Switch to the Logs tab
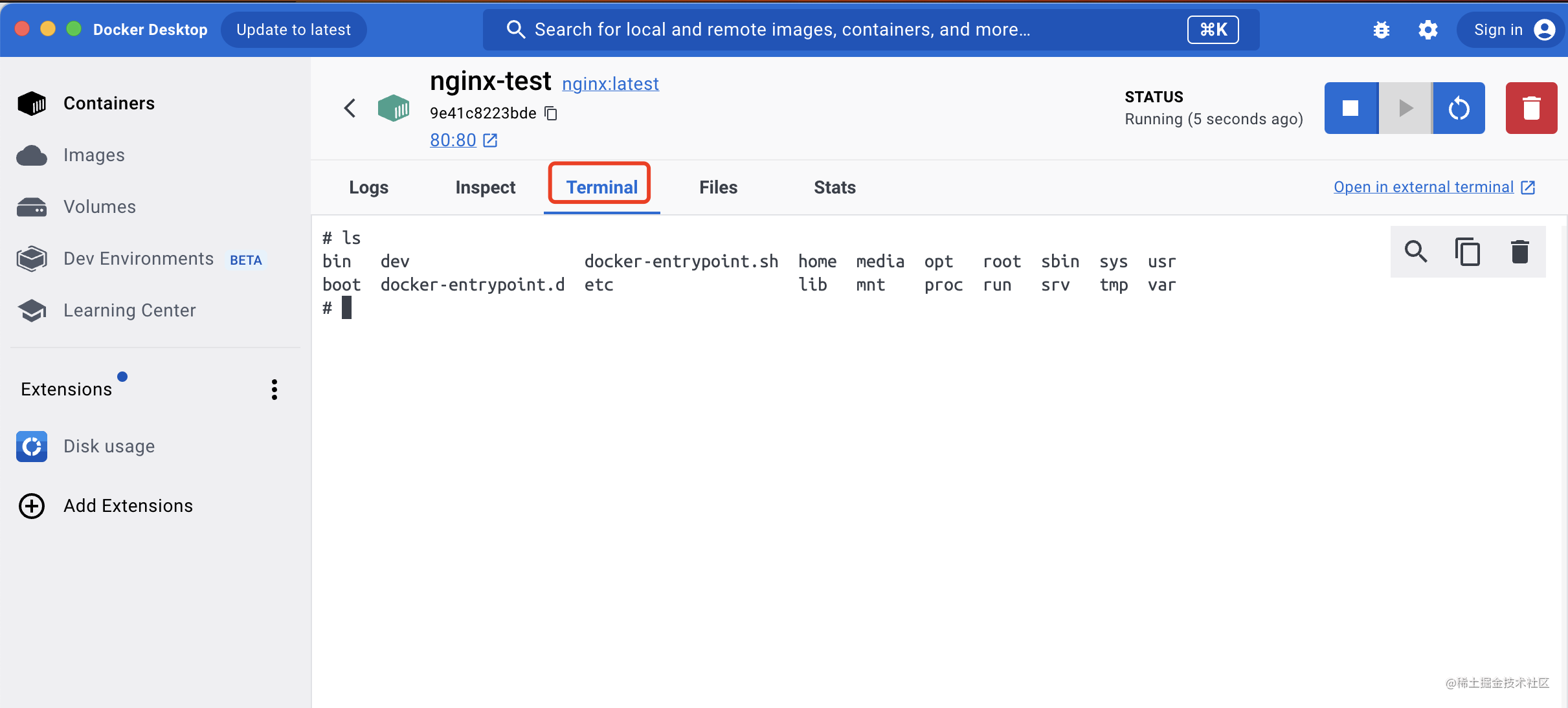The width and height of the screenshot is (1568, 708). coord(368,187)
